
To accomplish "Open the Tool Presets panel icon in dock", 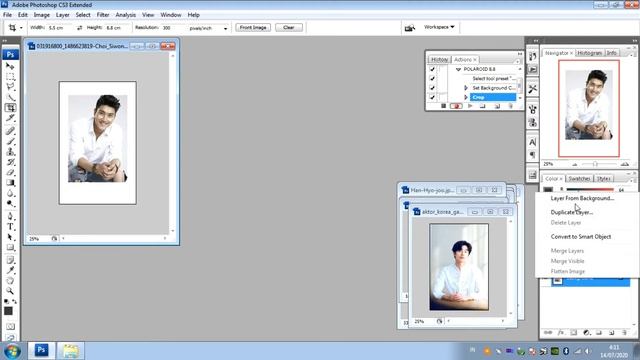I will tap(532, 89).
